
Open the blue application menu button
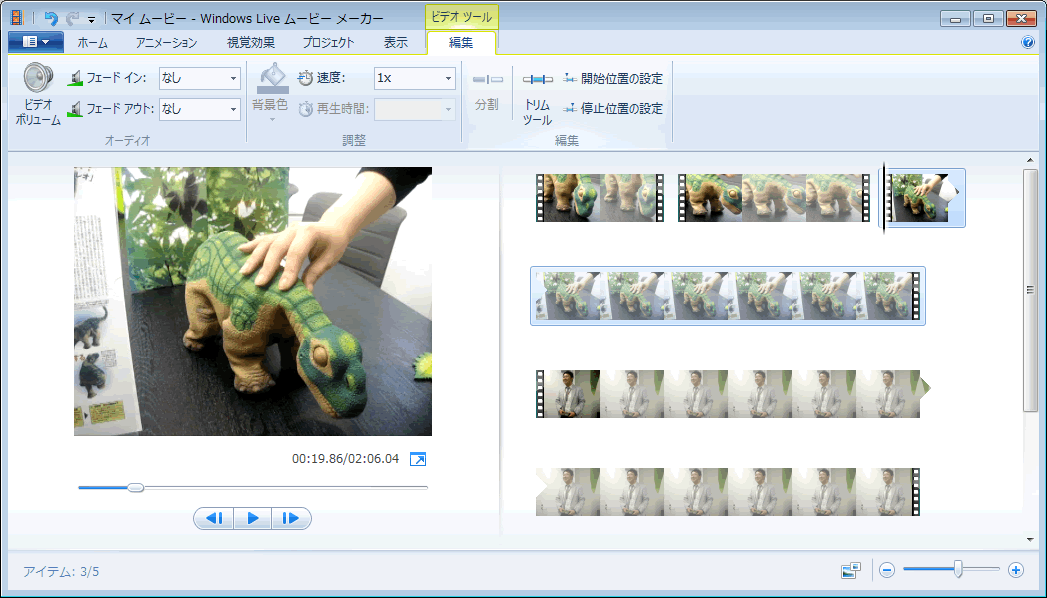tap(35, 42)
